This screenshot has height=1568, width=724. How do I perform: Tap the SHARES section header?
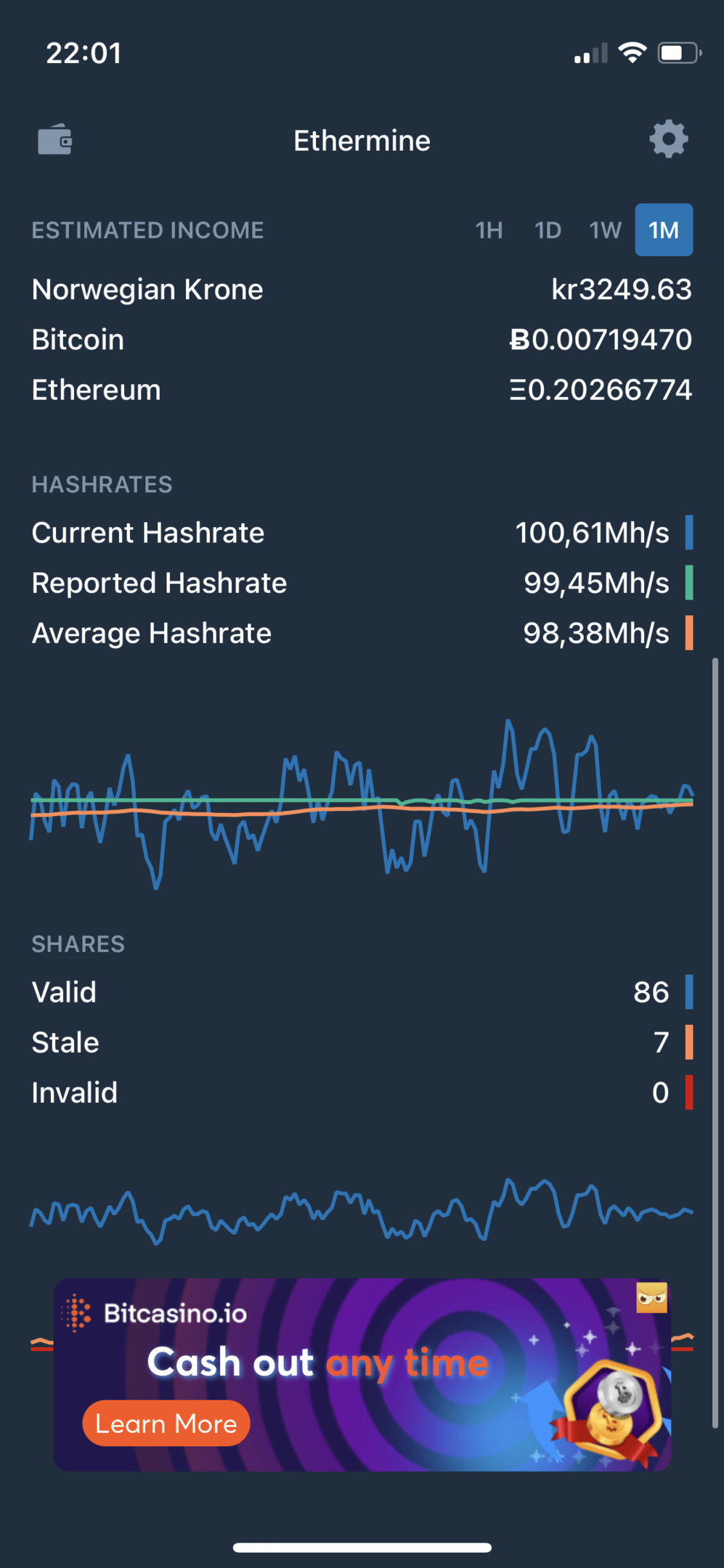coord(78,944)
